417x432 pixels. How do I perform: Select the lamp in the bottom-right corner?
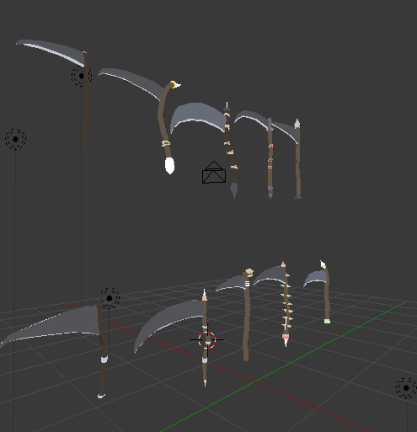tap(406, 388)
